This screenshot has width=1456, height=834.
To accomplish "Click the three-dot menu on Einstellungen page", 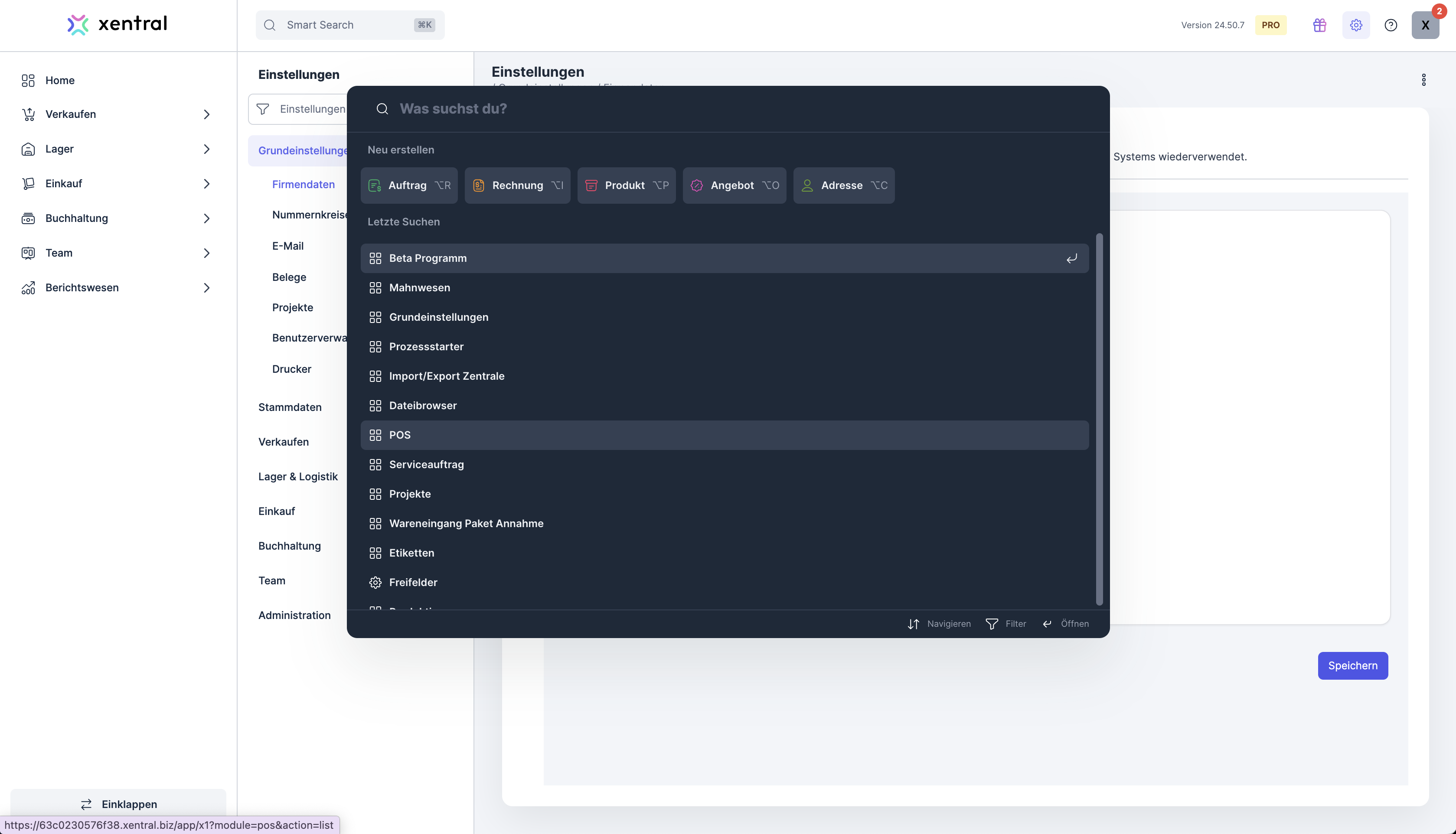I will (1423, 80).
